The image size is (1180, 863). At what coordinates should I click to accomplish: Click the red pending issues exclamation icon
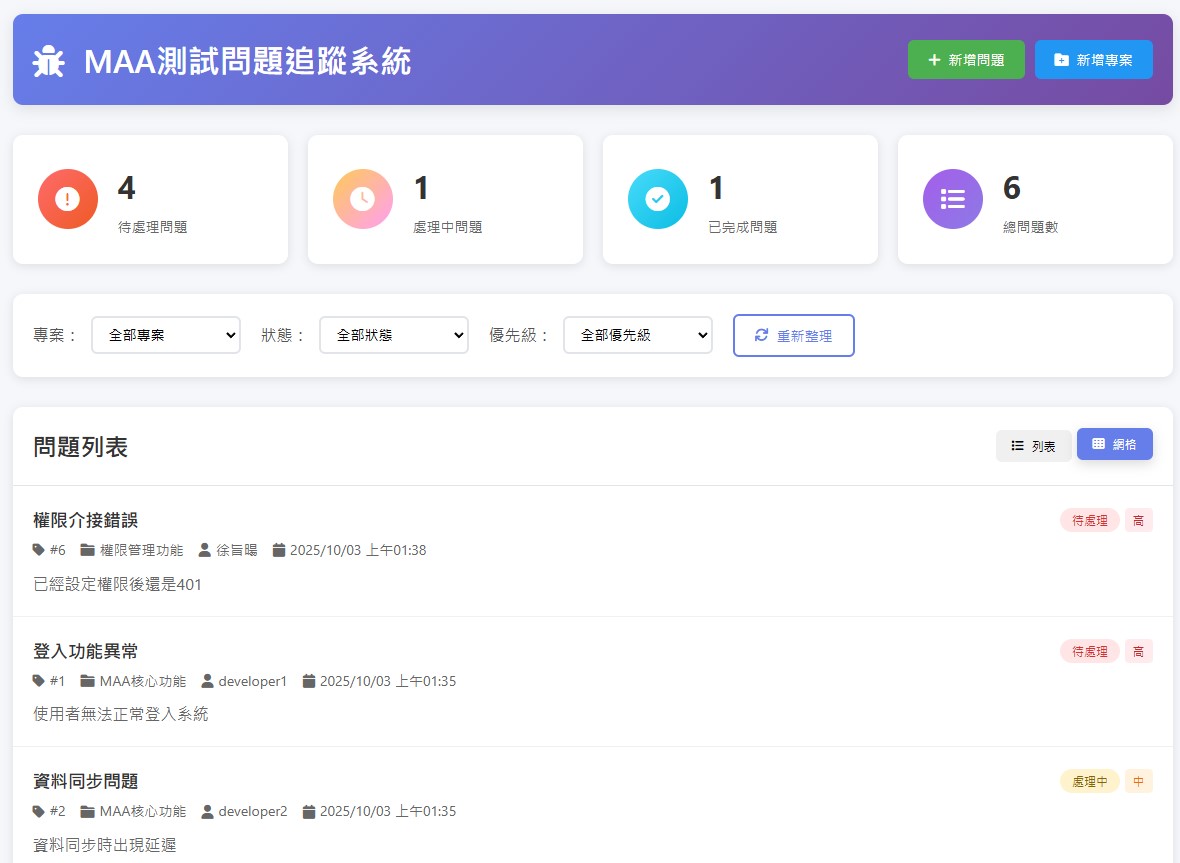68,199
